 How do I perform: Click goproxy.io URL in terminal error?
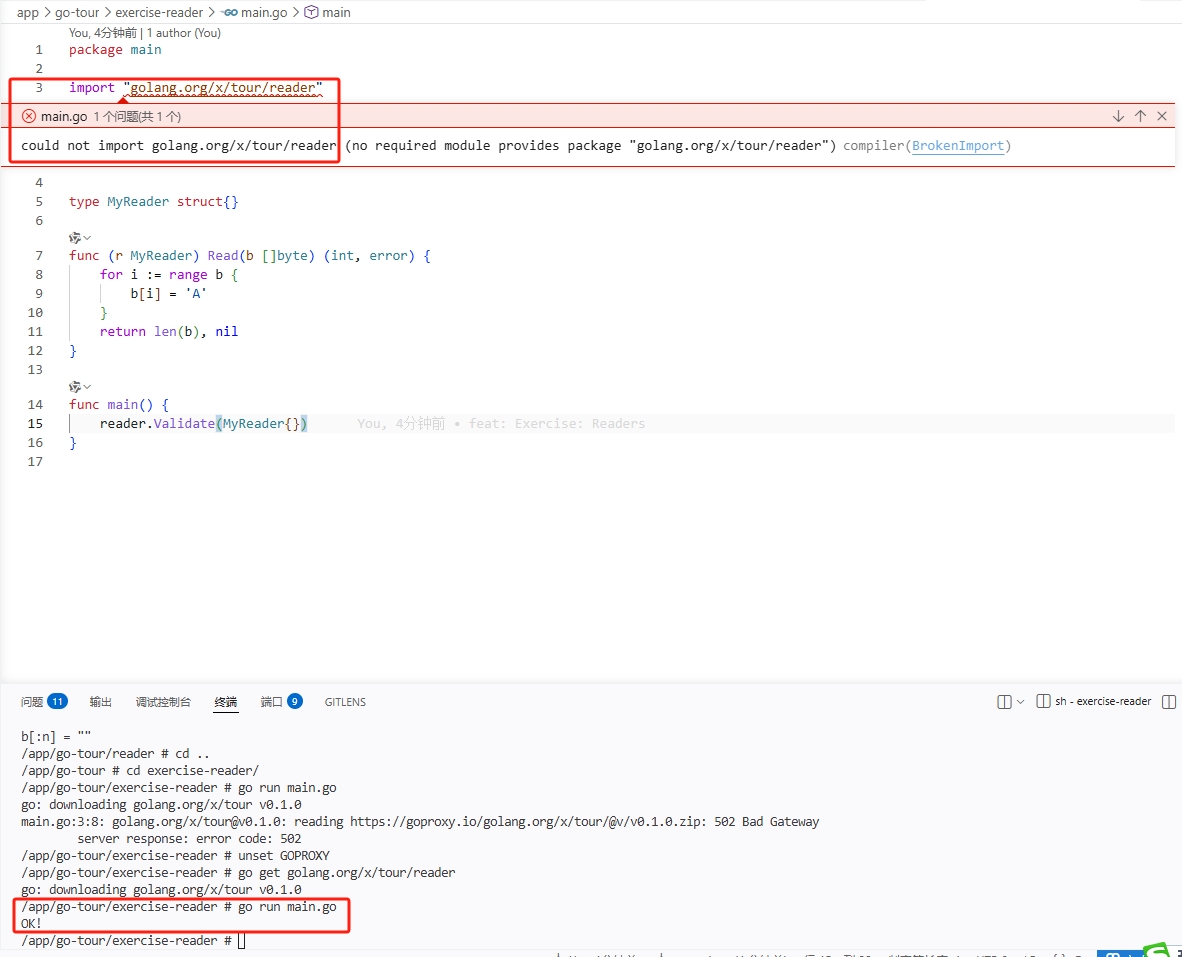point(527,821)
